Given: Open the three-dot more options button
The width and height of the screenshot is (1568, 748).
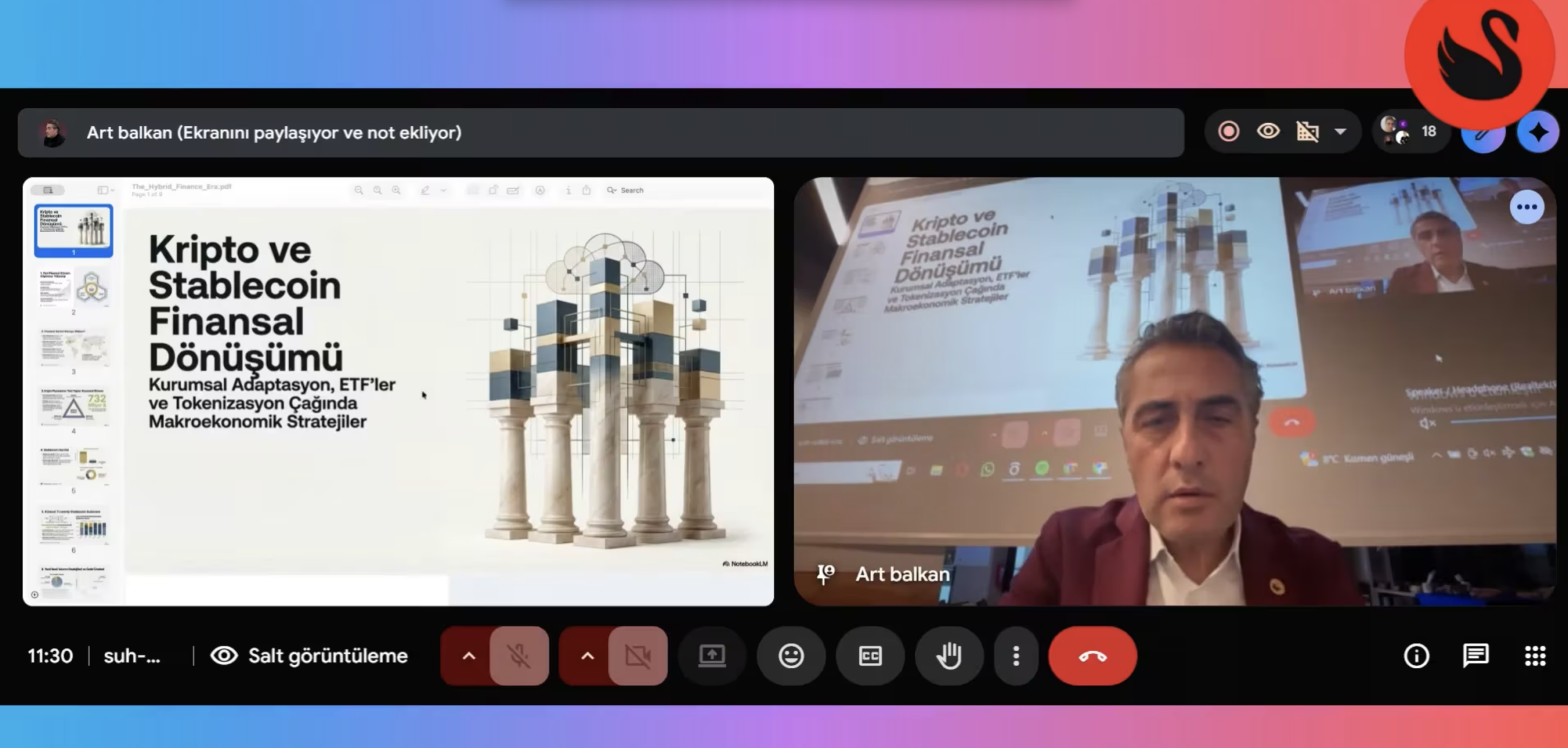Looking at the screenshot, I should [1016, 656].
